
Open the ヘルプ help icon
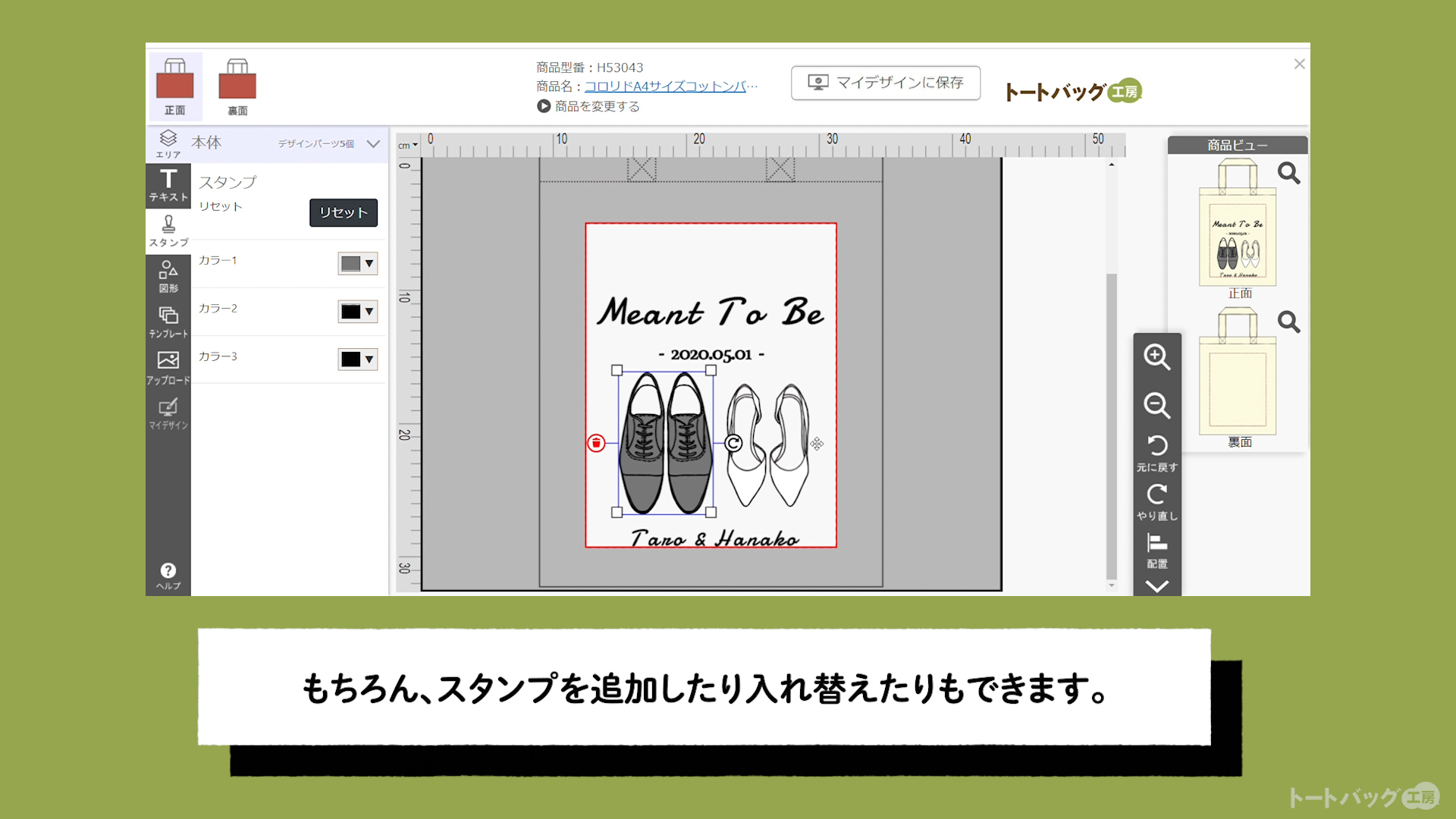(168, 576)
